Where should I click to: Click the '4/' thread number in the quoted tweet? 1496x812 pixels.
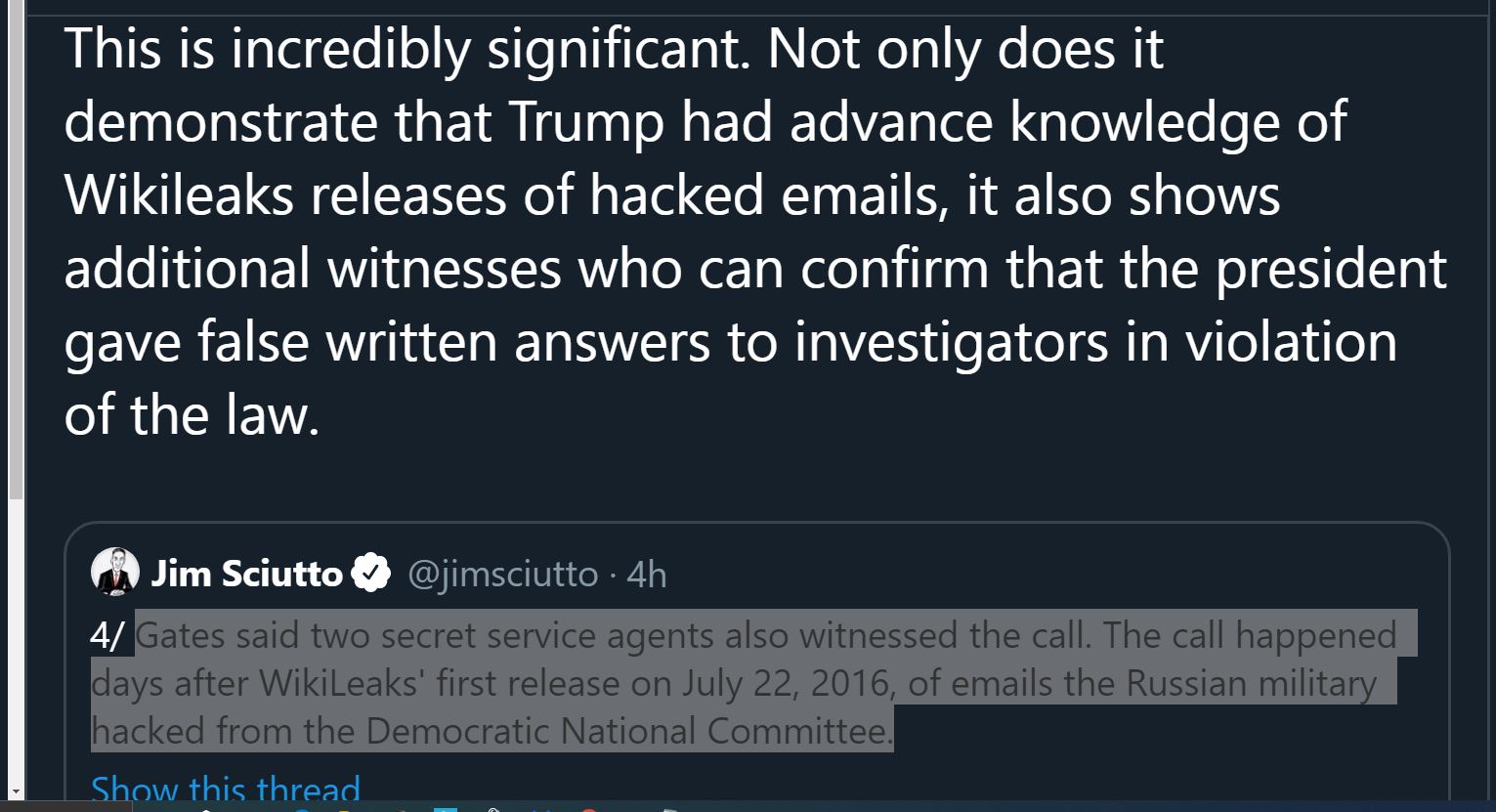click(107, 636)
